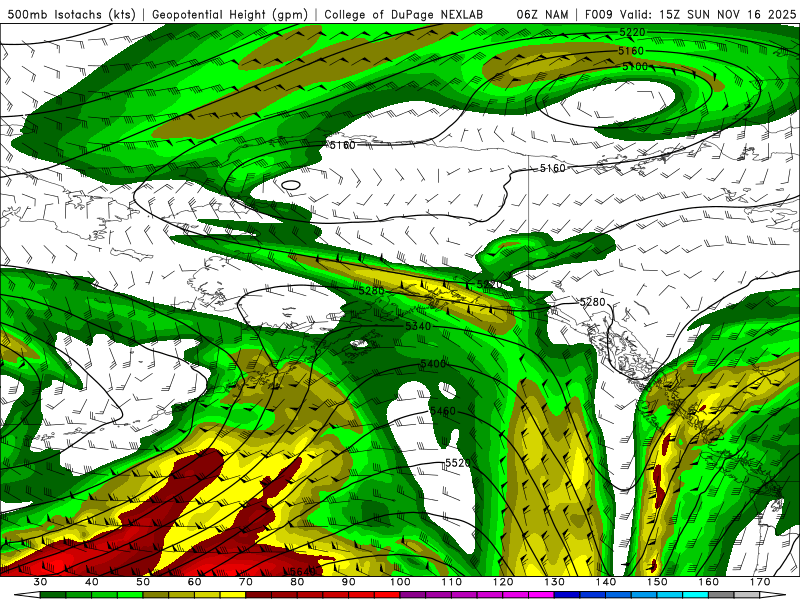
Task: Click the 30 value on the color scale
Action: (40, 582)
